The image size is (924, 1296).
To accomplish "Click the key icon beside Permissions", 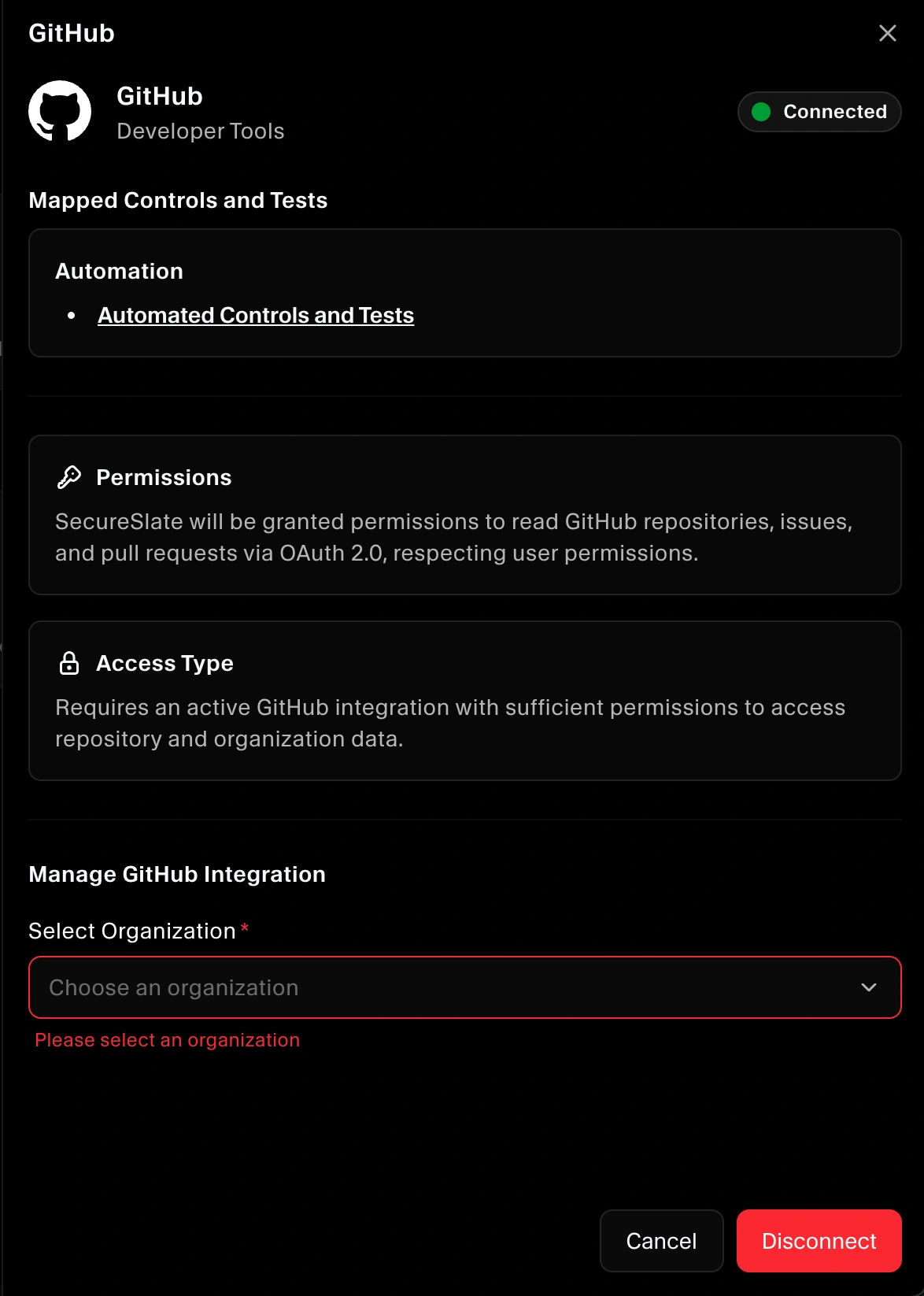I will pos(69,477).
